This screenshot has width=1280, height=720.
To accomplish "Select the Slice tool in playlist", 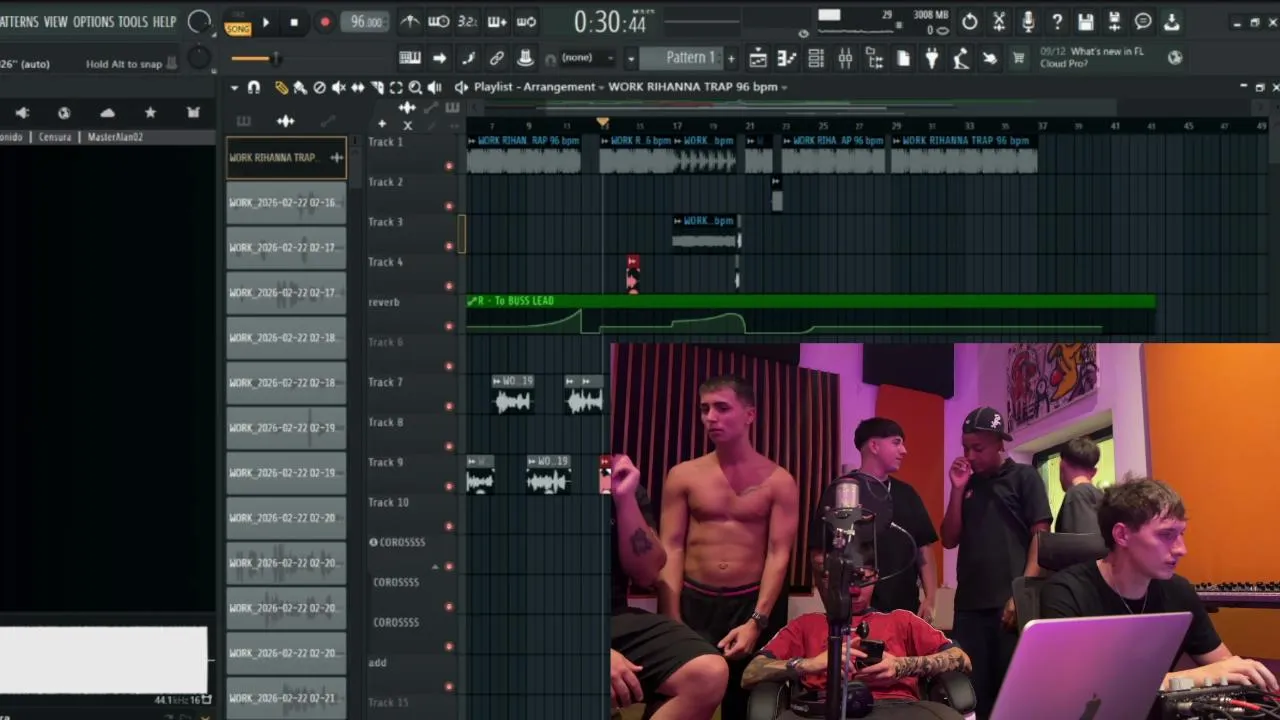I will click(x=377, y=88).
